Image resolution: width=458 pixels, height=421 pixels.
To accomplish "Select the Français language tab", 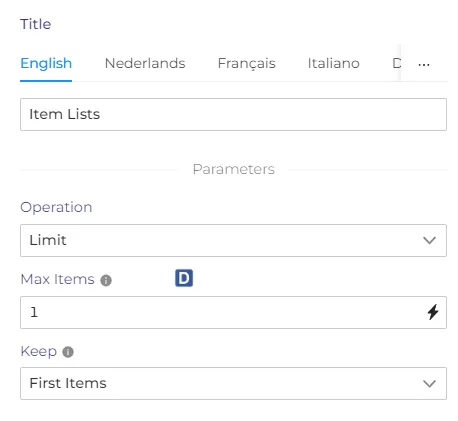I will (x=247, y=63).
